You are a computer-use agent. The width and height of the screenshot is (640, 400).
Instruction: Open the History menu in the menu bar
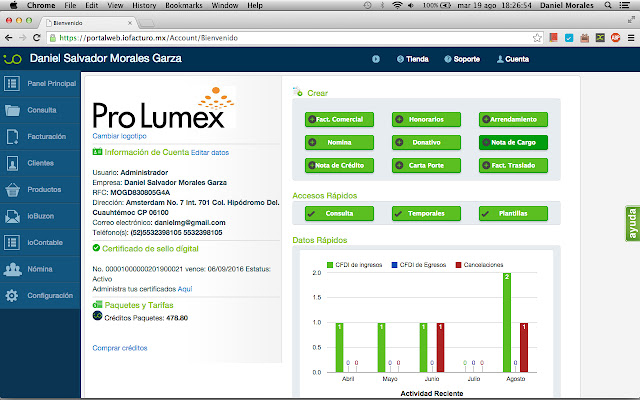(x=144, y=5)
